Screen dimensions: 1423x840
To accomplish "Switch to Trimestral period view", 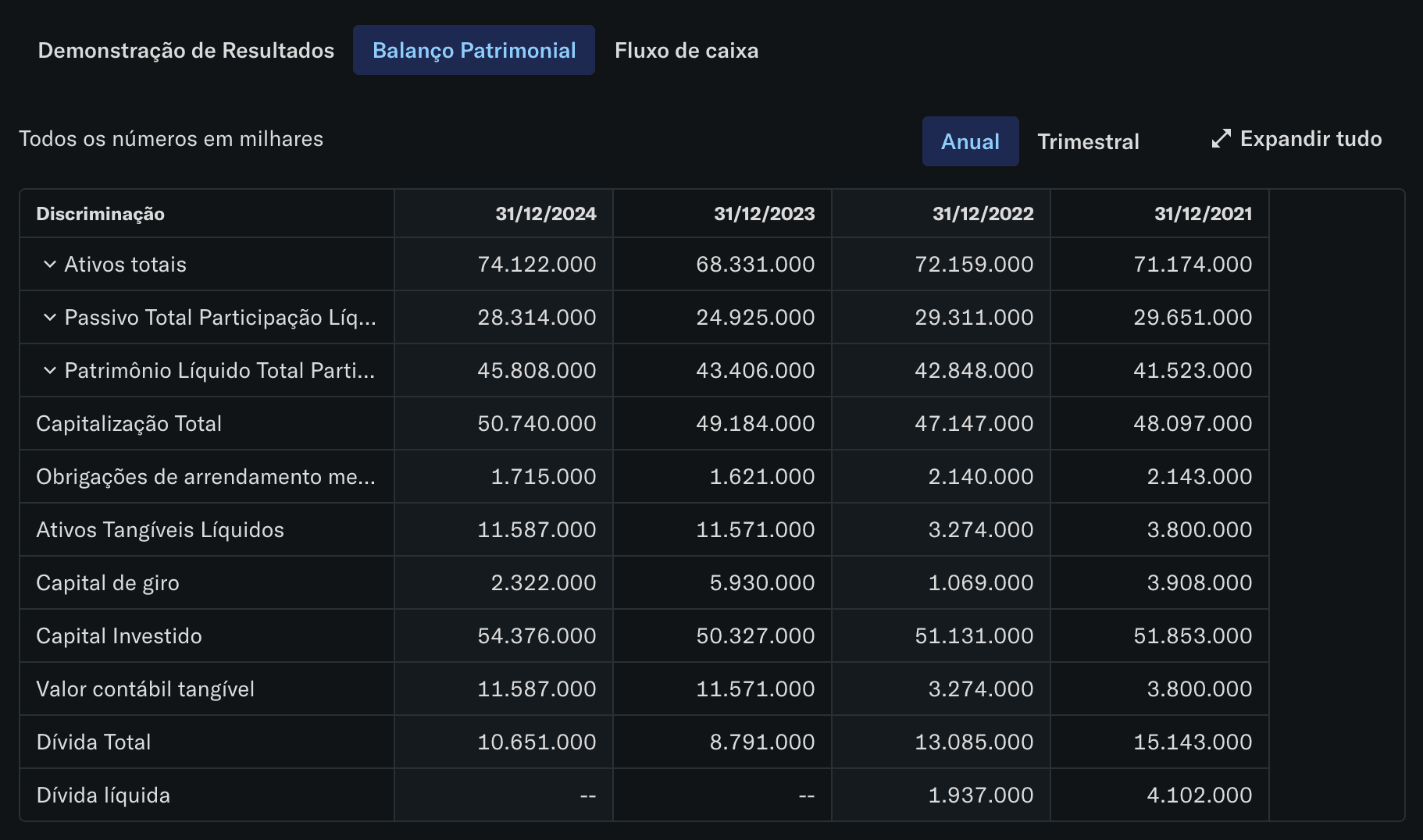I will (1088, 141).
